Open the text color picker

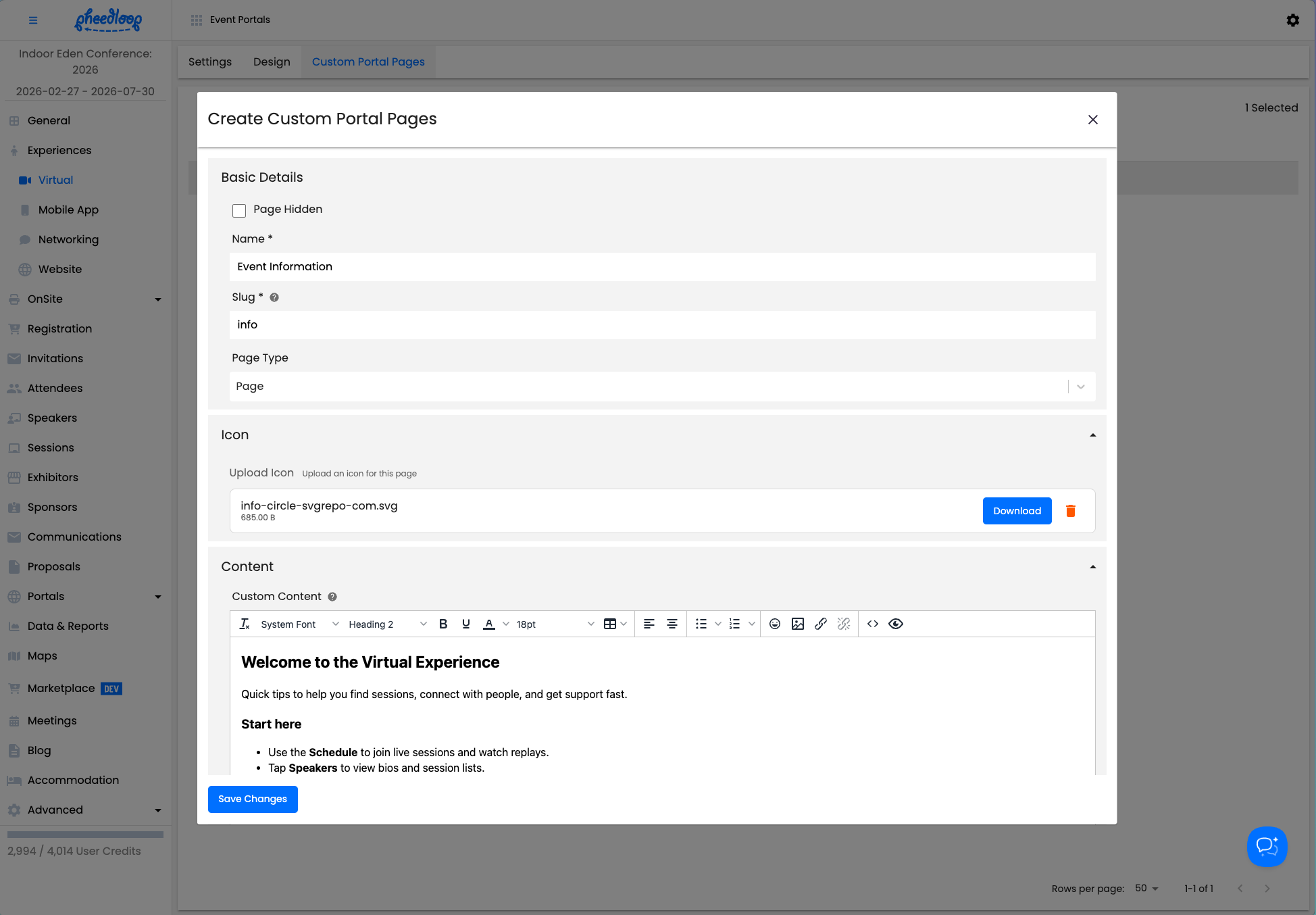[x=505, y=624]
